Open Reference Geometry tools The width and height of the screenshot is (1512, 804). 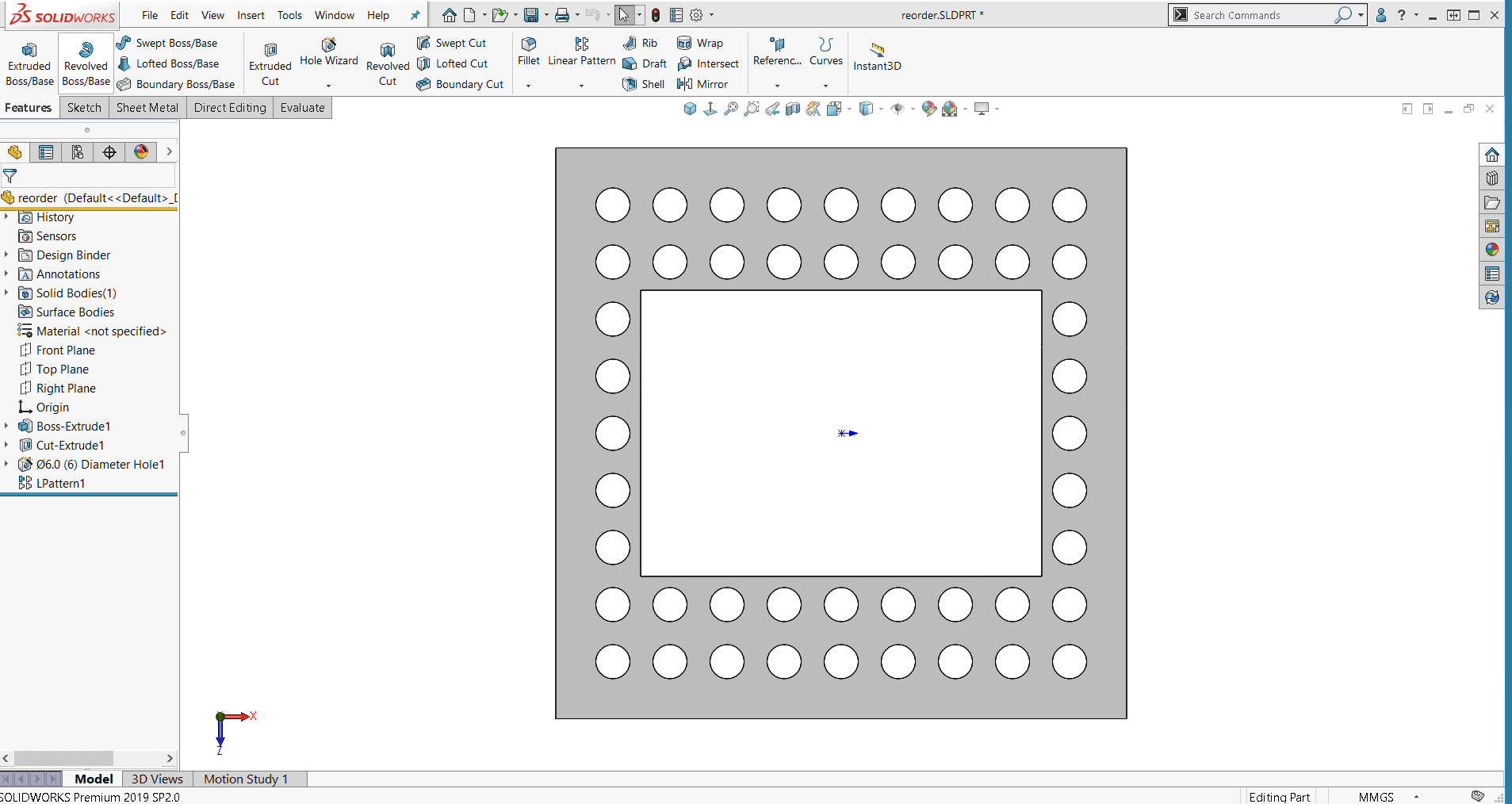point(777,52)
